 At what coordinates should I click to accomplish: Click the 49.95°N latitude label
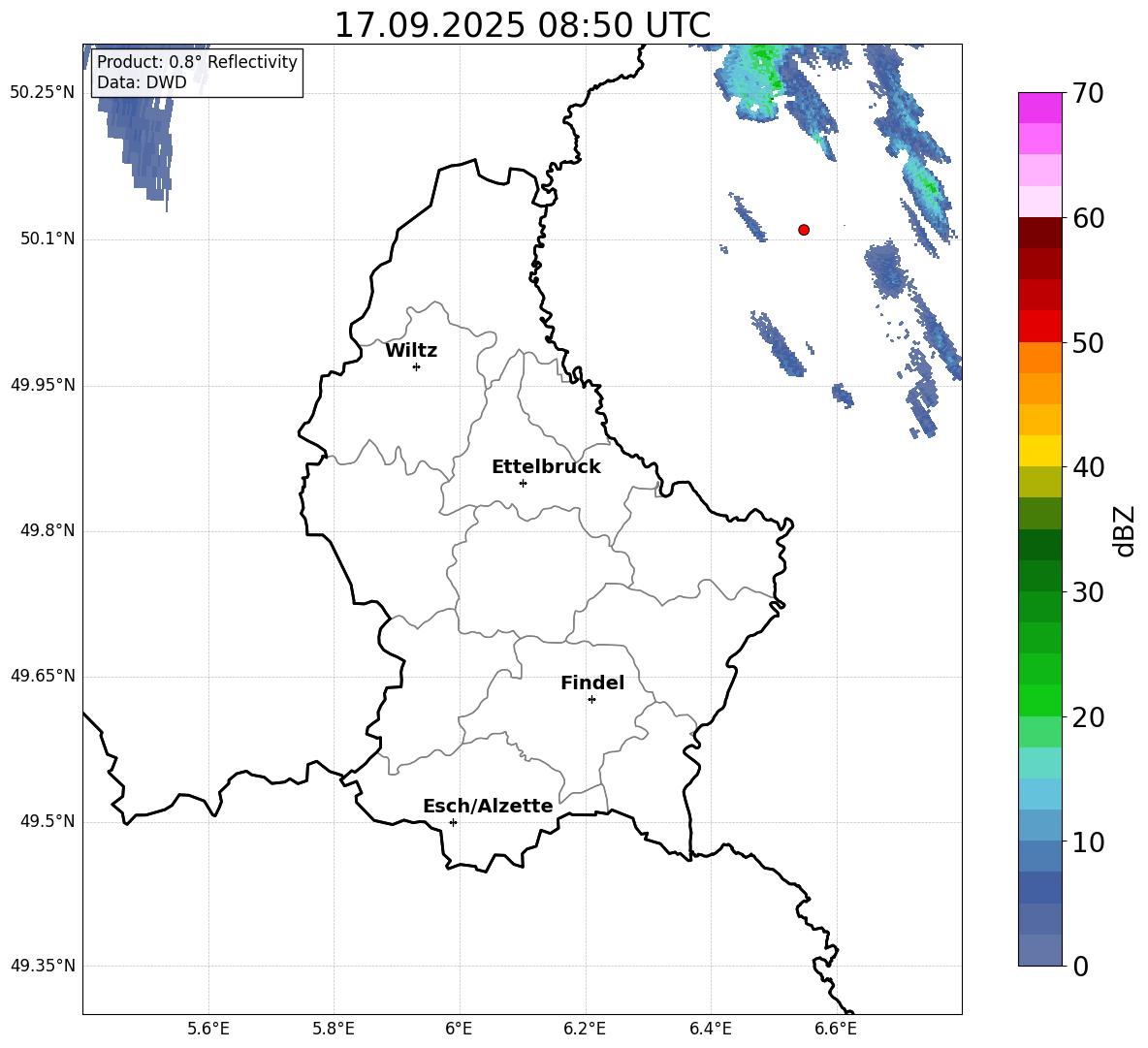[43, 385]
